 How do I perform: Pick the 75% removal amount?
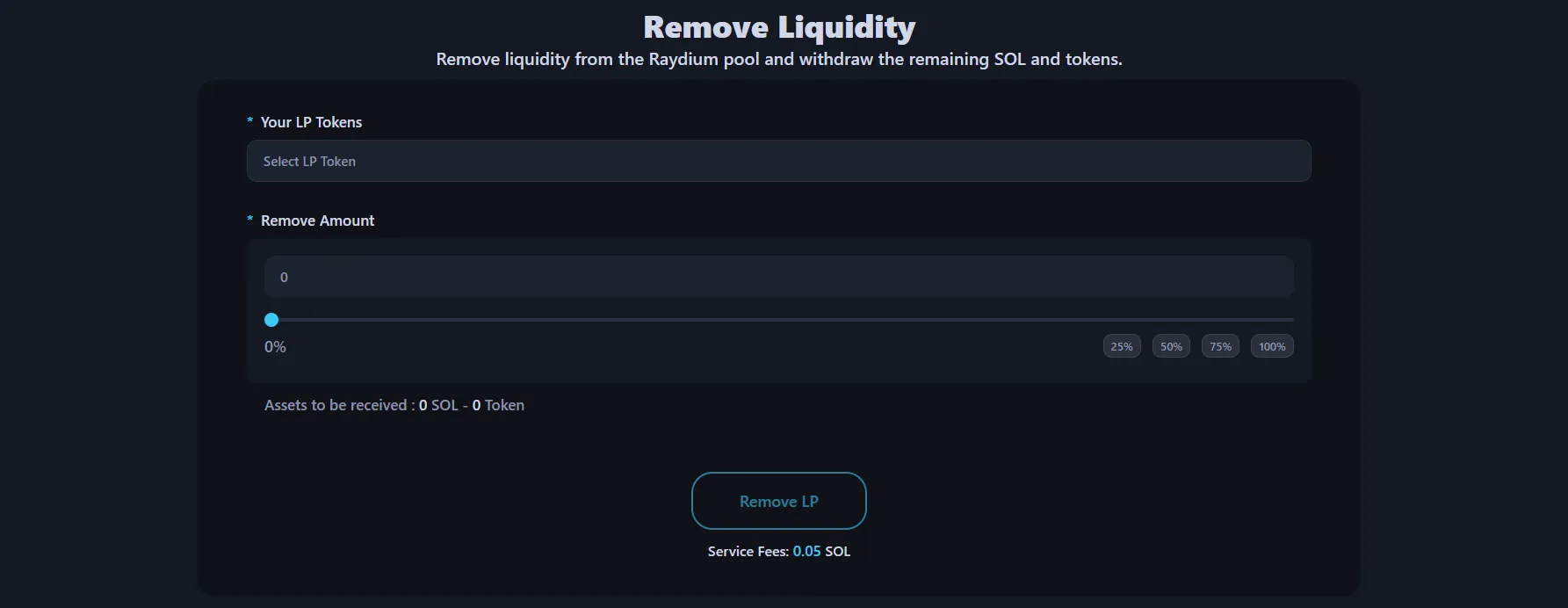coord(1219,345)
